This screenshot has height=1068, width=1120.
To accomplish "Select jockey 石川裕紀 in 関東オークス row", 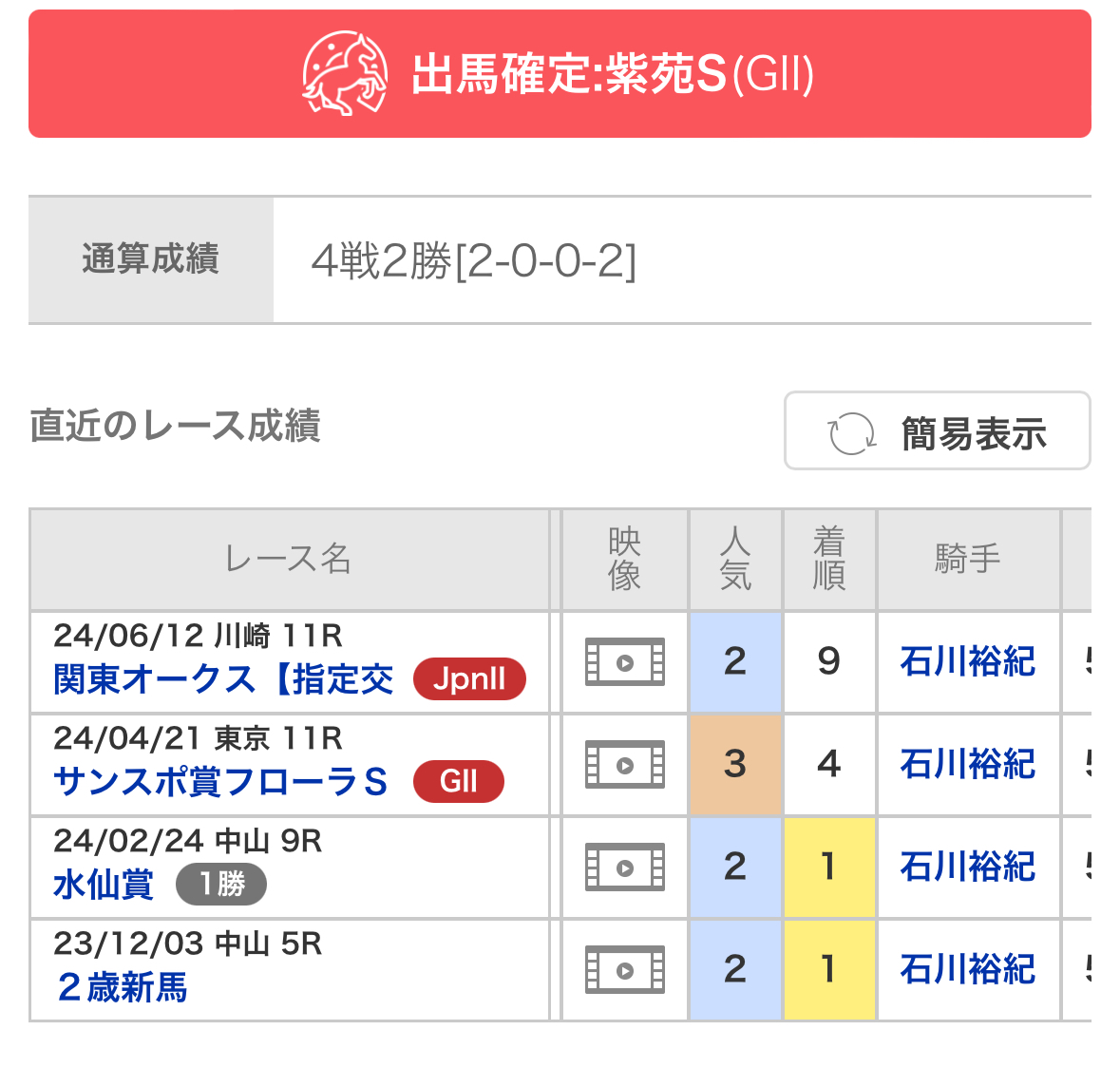I will pyautogui.click(x=967, y=662).
